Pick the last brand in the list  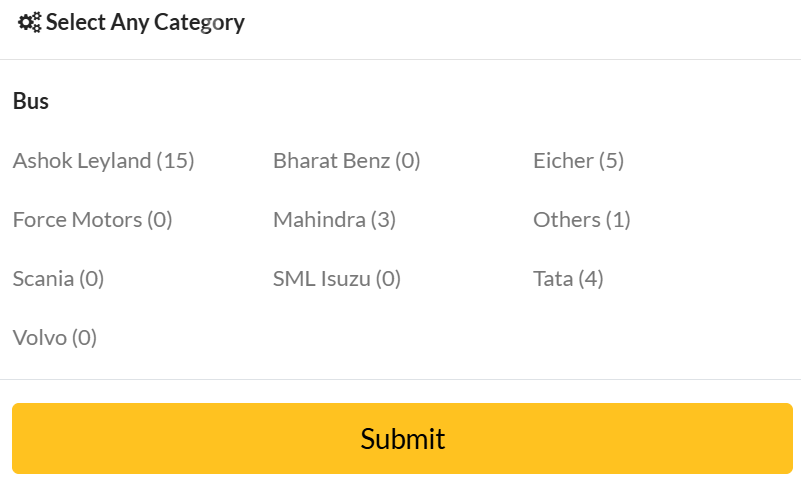(55, 338)
